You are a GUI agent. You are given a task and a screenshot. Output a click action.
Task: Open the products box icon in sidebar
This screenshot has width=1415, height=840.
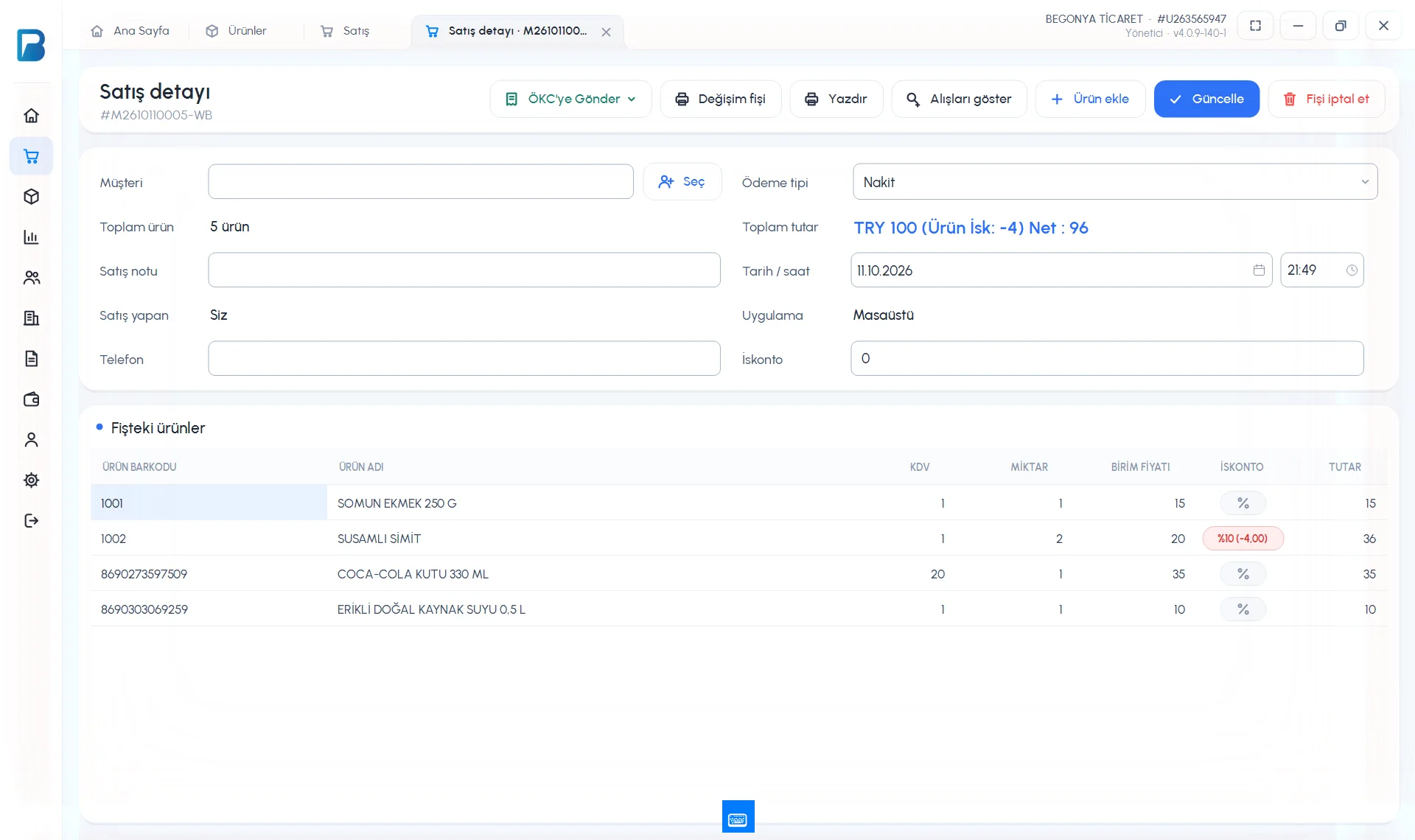[31, 197]
